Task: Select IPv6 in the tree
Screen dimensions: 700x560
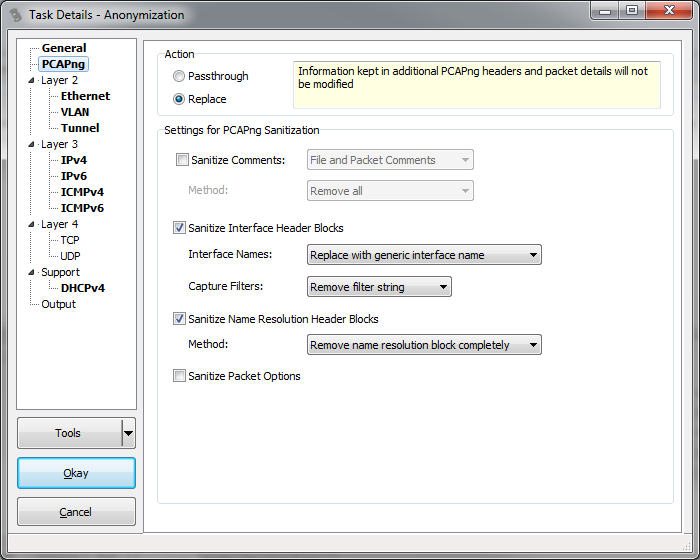Action: (74, 176)
